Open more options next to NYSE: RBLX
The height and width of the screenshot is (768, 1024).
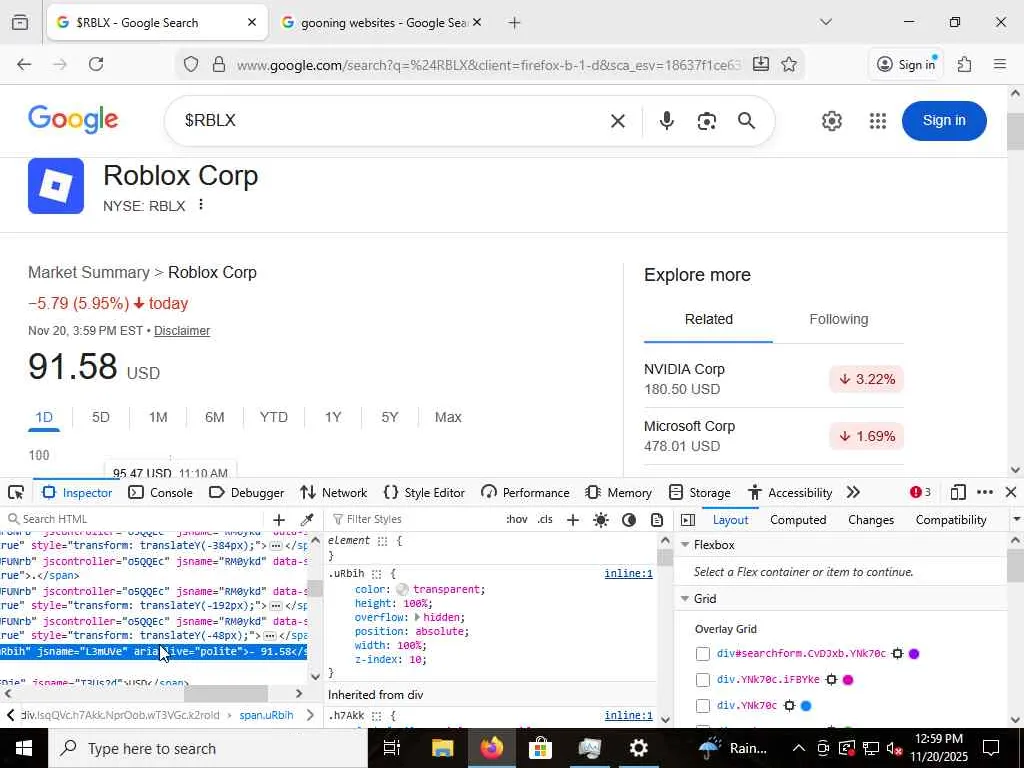tap(201, 205)
